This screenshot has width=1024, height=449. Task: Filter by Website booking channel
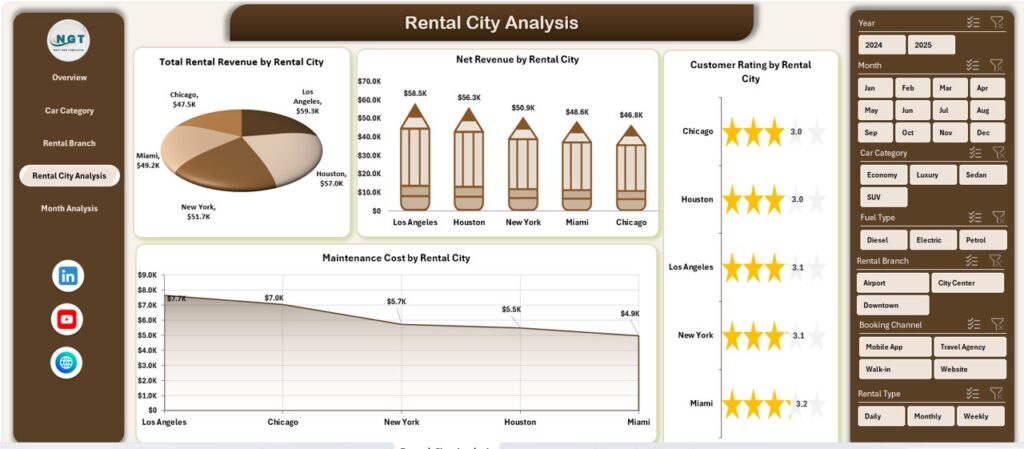[970, 369]
